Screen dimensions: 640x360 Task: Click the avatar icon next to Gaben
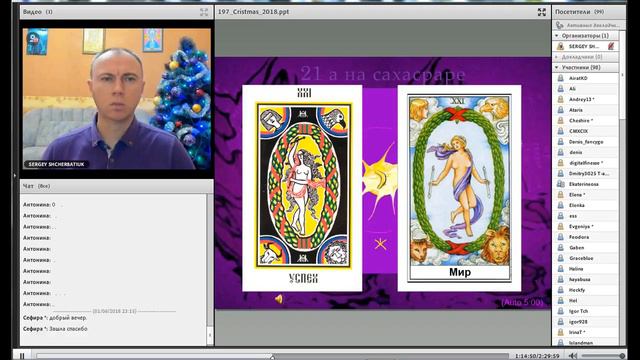tap(560, 248)
